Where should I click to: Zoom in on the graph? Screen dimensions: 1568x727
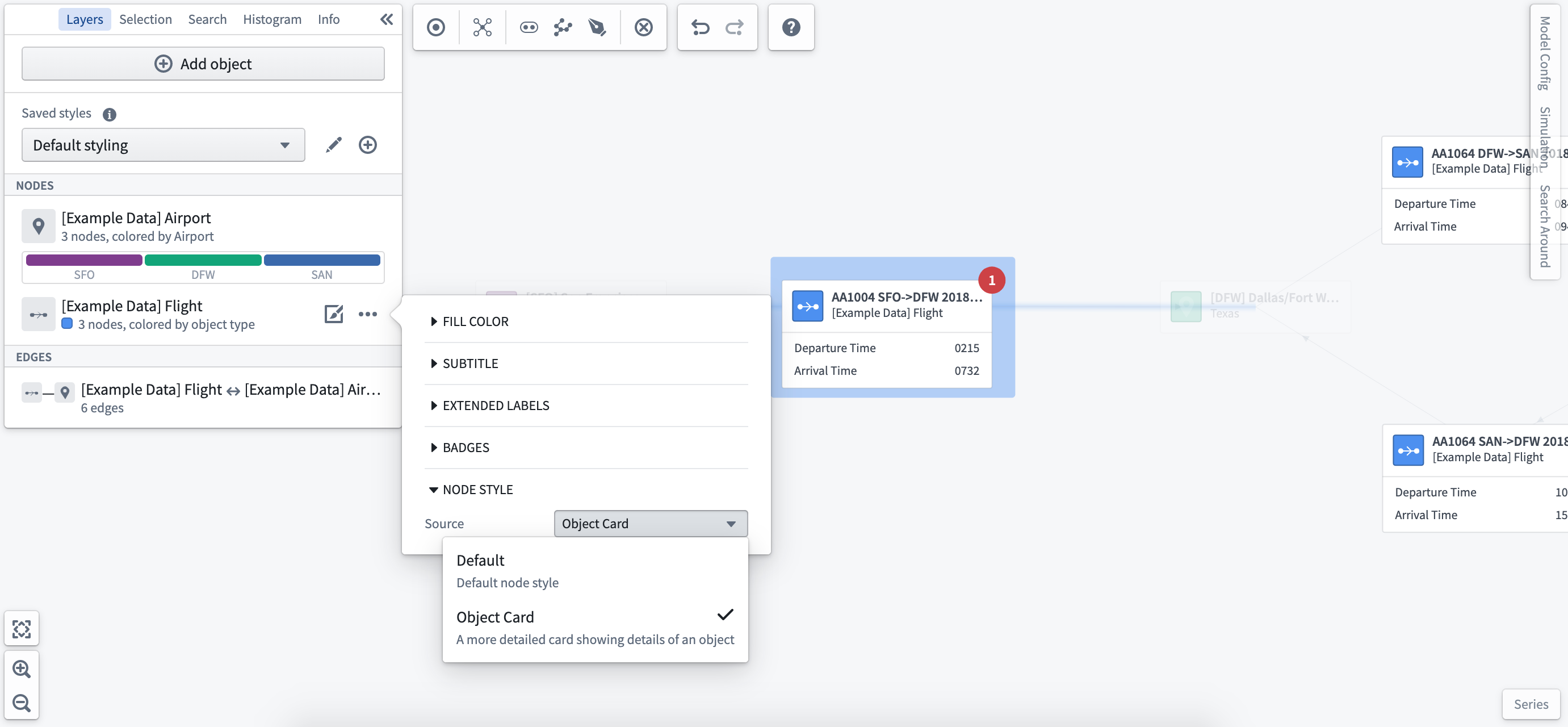[22, 669]
